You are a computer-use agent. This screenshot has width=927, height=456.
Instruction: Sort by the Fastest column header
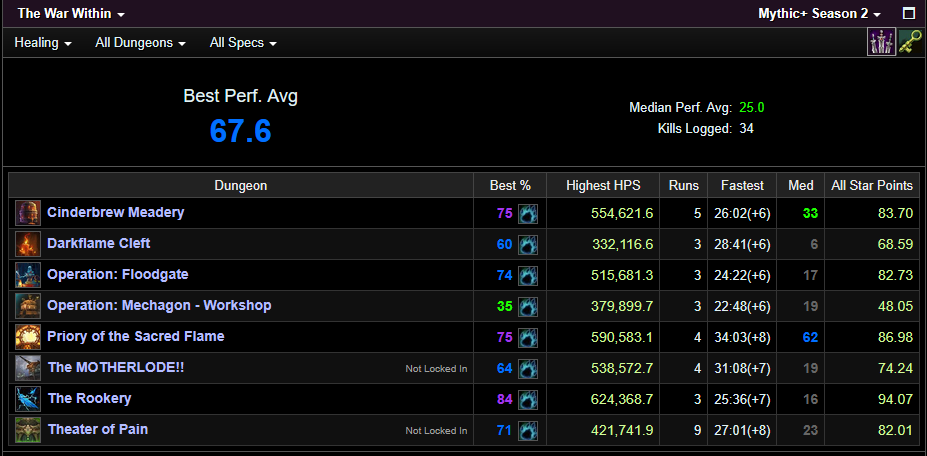pos(742,186)
